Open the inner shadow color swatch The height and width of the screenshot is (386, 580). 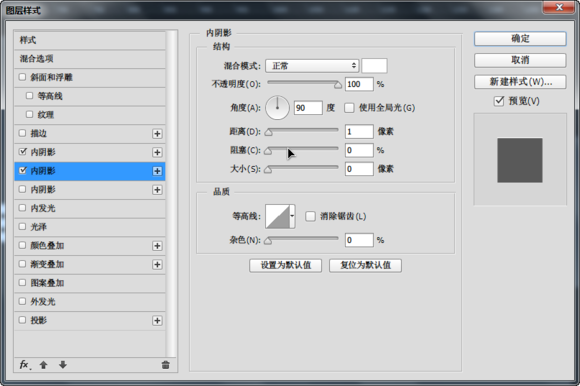[x=374, y=66]
